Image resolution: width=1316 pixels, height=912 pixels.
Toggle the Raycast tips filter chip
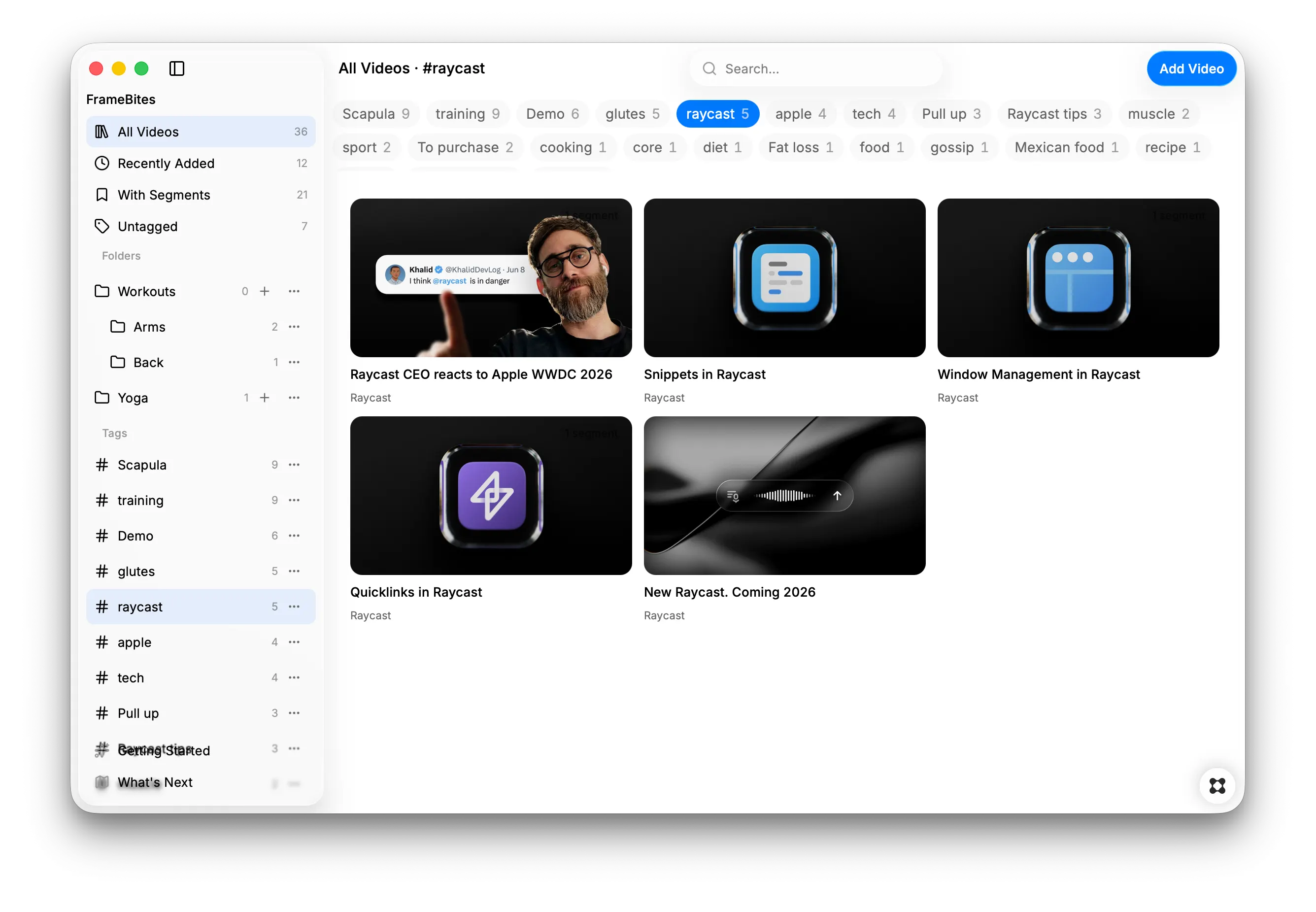tap(1054, 114)
